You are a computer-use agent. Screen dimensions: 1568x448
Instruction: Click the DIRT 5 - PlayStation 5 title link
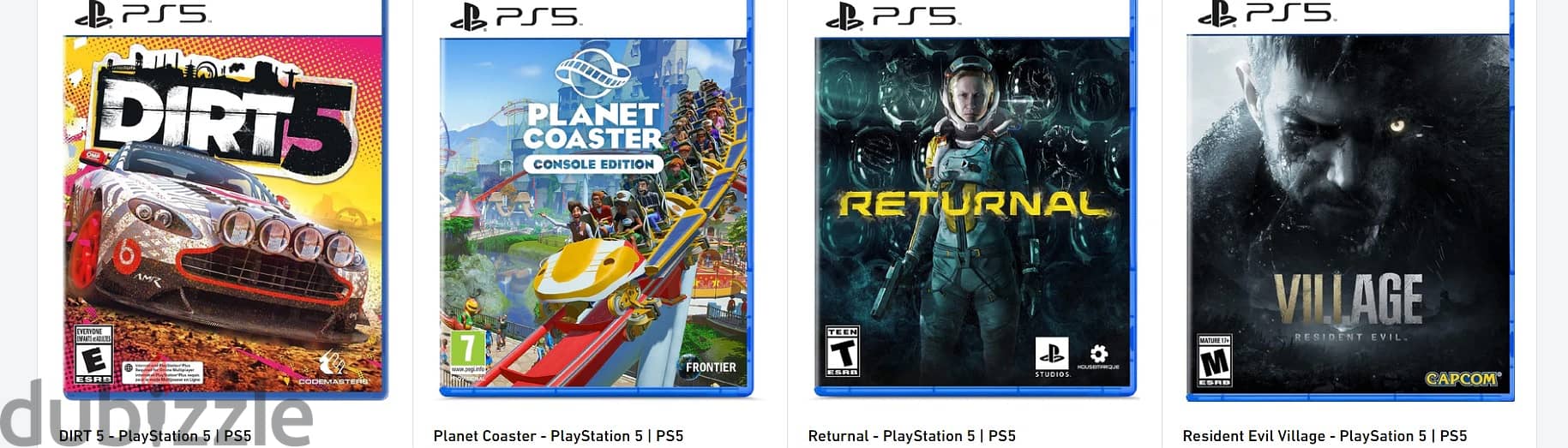pos(155,436)
